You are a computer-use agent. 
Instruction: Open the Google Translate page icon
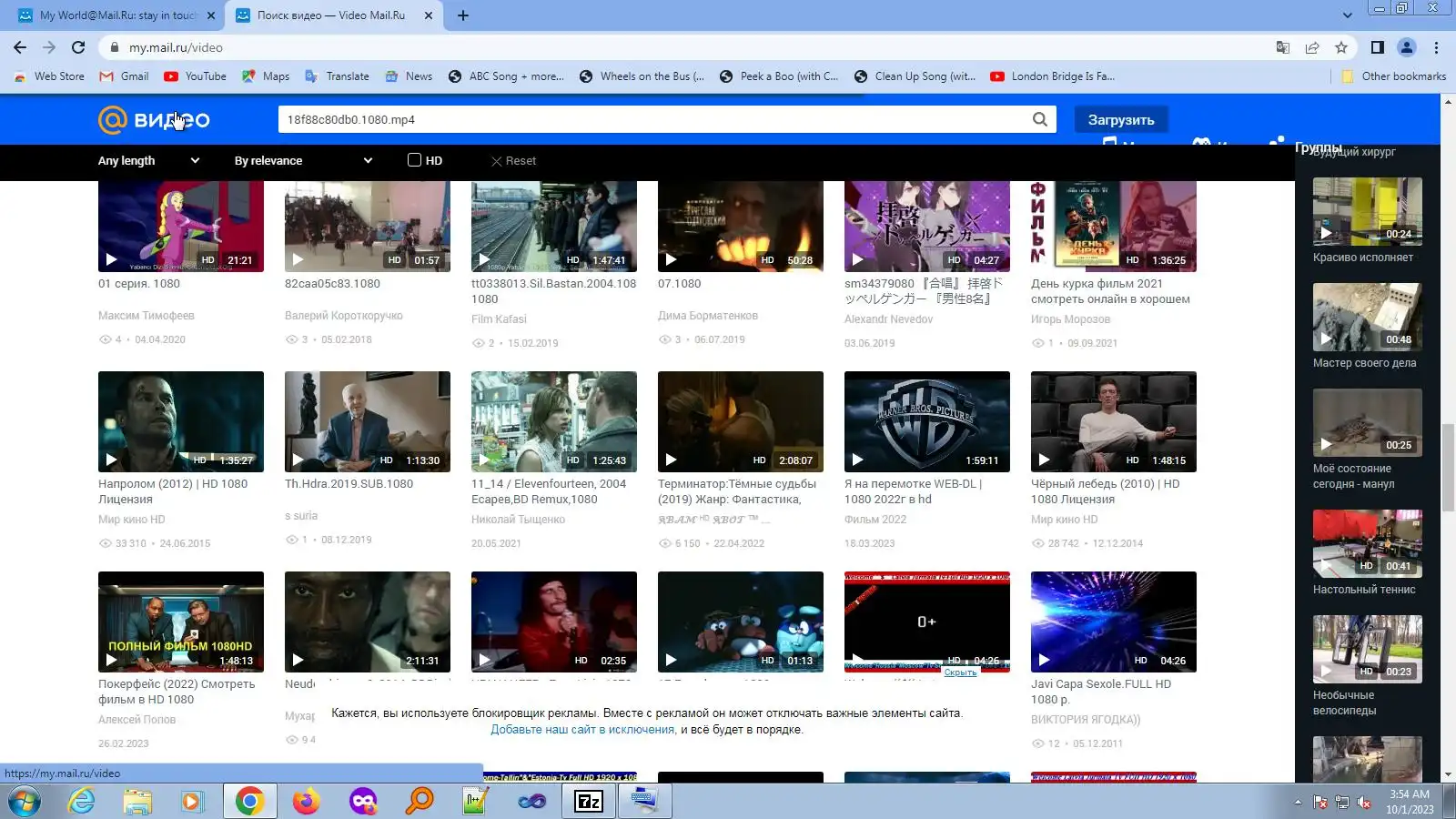1283,47
